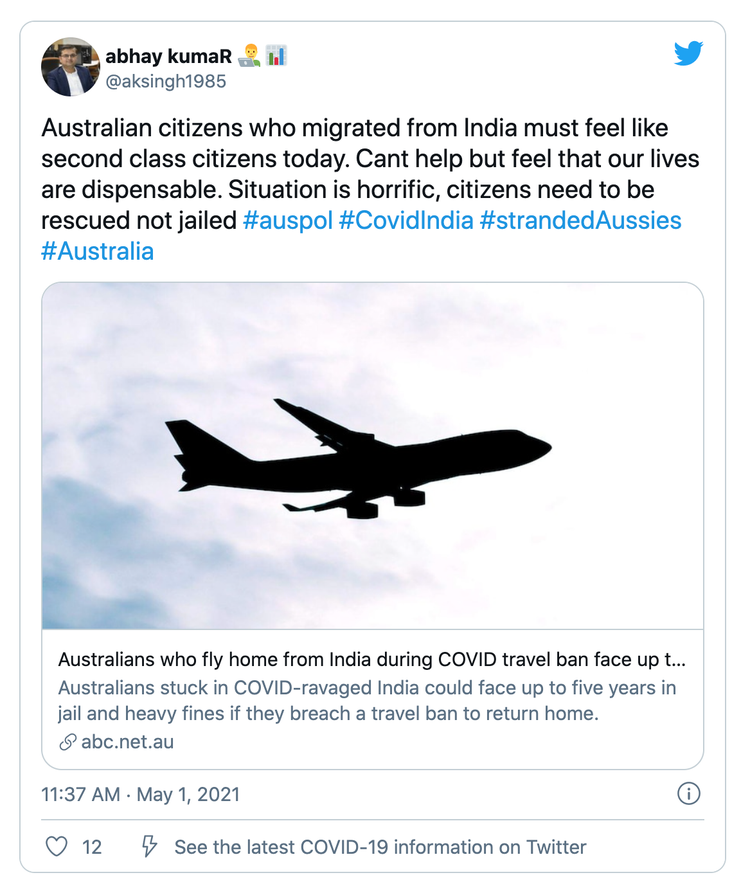Open the #Australia hashtag
This screenshot has width=750, height=893.
click(x=98, y=250)
